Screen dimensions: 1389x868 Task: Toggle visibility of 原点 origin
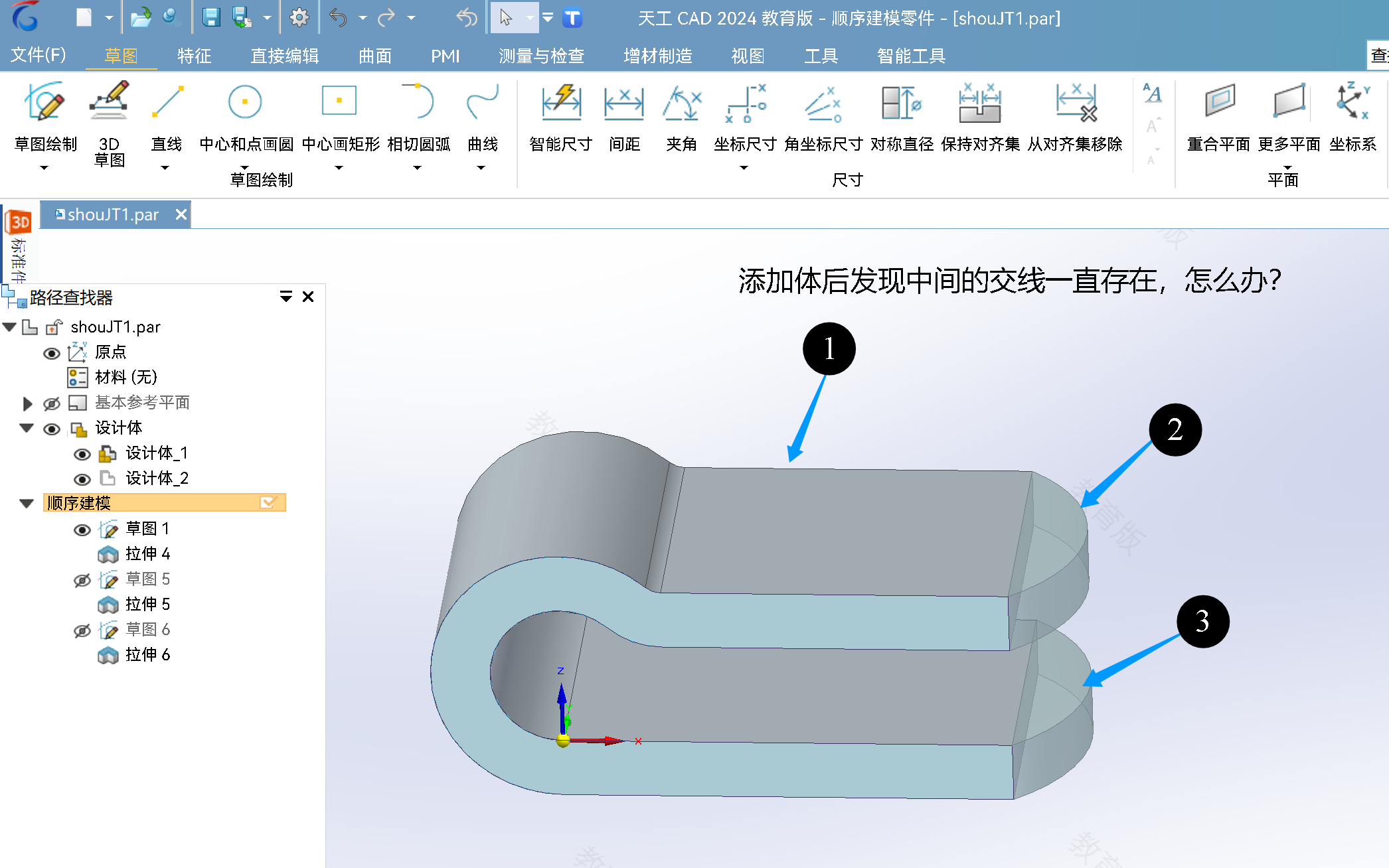click(x=51, y=353)
